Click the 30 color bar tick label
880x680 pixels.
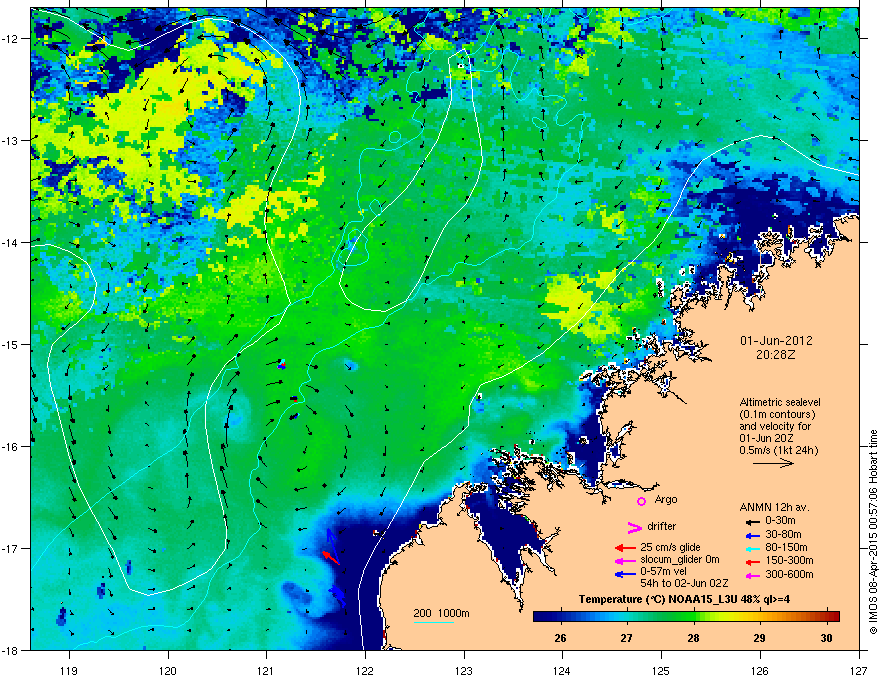(x=826, y=638)
